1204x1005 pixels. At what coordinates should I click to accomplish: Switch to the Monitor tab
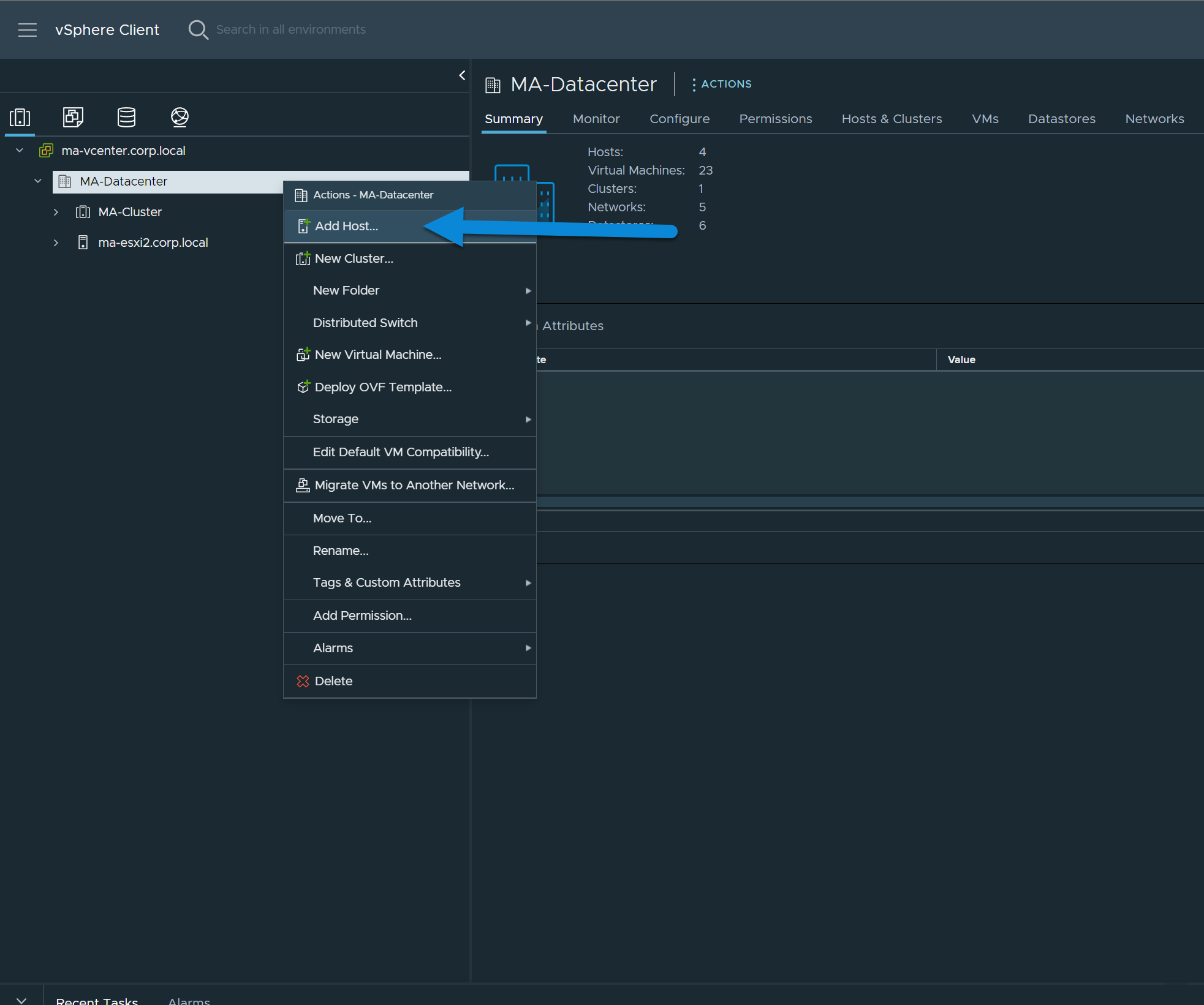click(x=596, y=119)
